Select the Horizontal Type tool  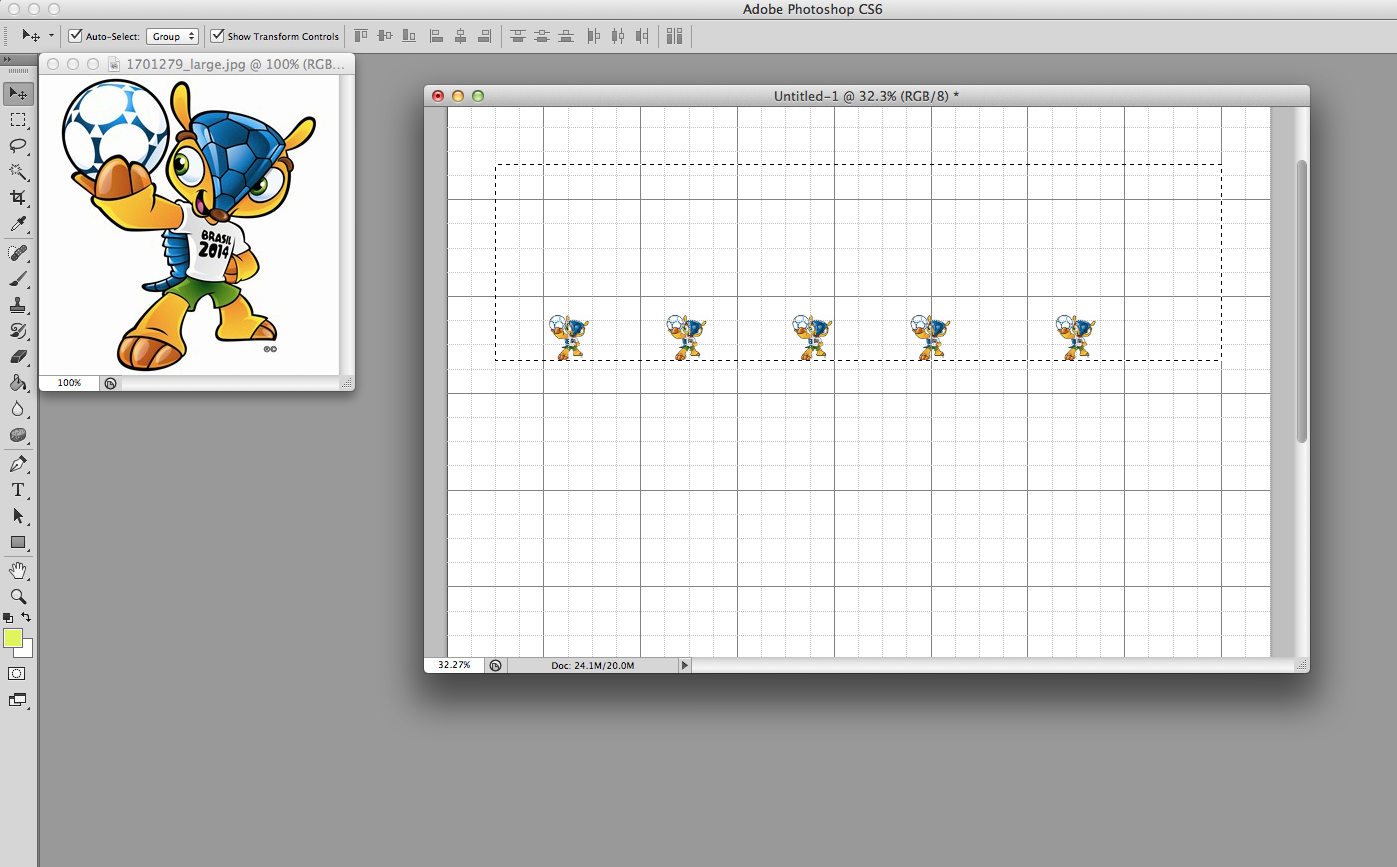pos(18,490)
